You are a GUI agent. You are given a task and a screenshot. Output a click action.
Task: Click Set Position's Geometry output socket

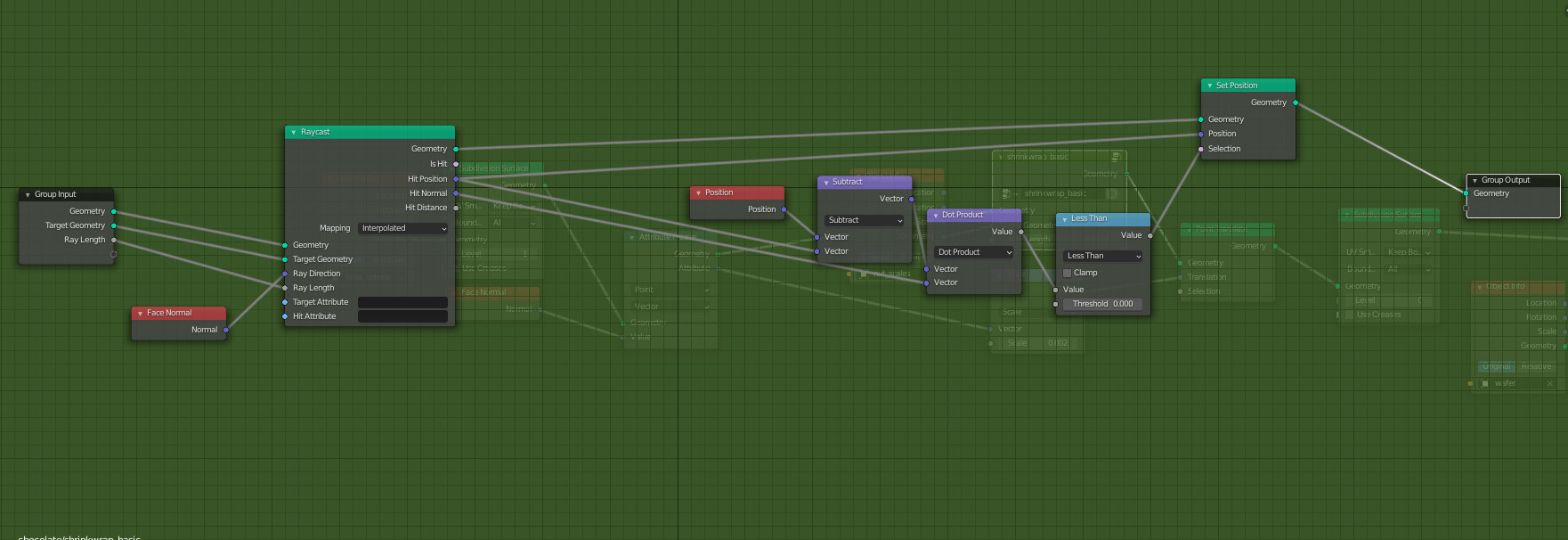[x=1296, y=102]
